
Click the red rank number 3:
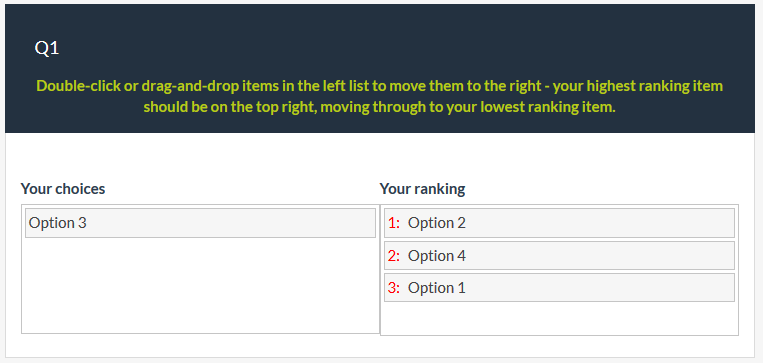[x=394, y=288]
